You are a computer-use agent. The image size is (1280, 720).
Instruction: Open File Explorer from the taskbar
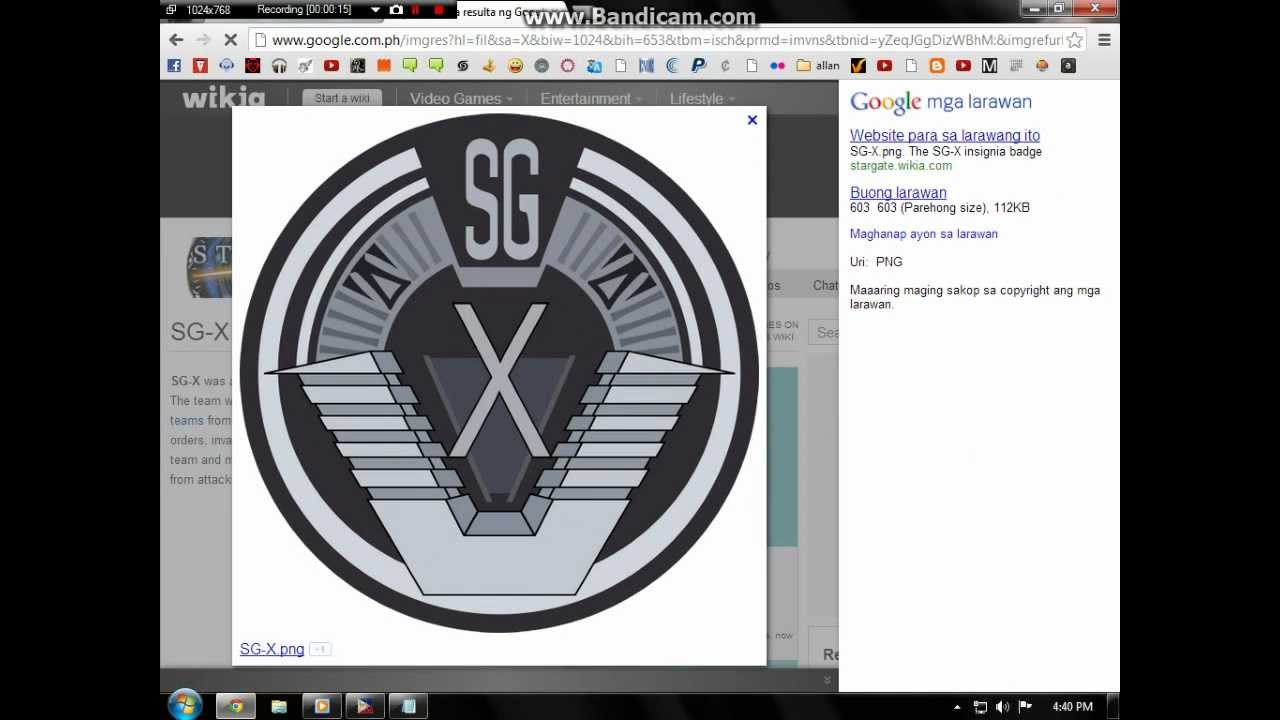279,707
